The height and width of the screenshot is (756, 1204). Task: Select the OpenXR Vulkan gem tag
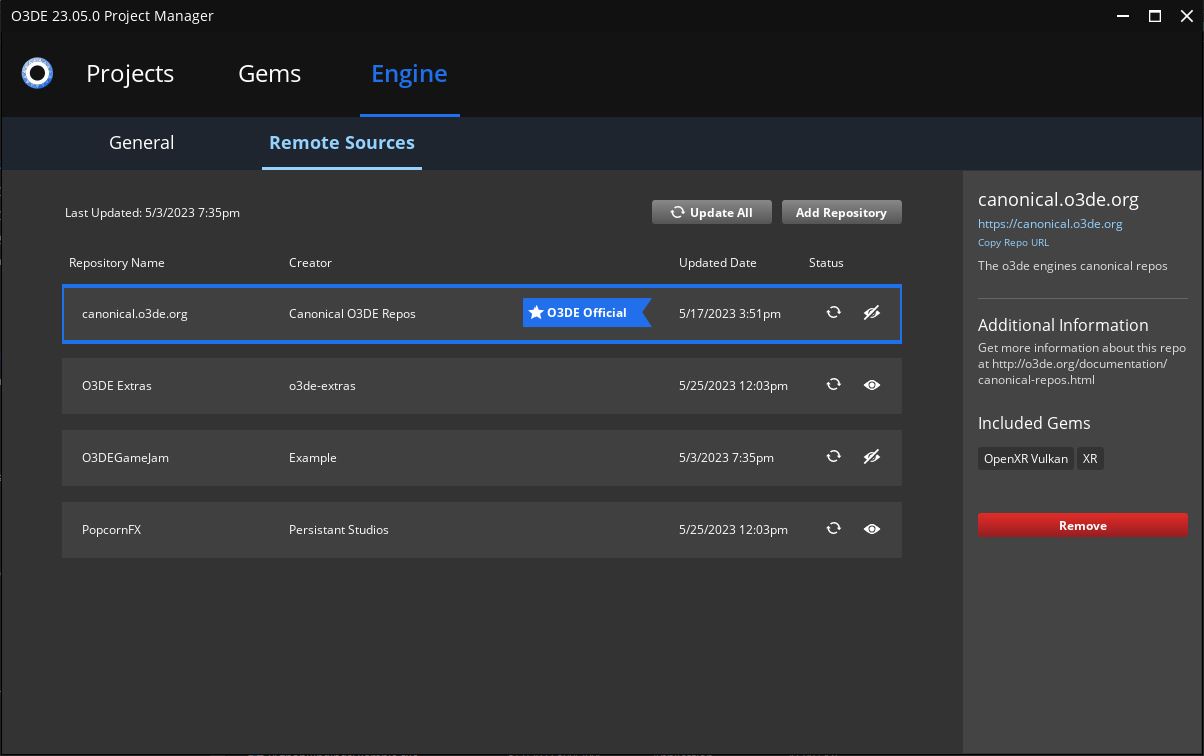pos(1025,458)
